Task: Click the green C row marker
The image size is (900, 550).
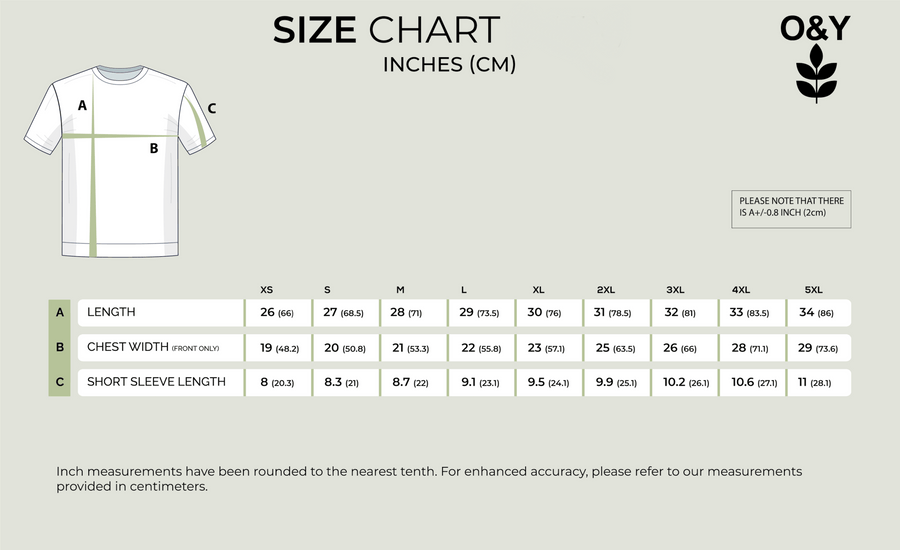Action: [60, 382]
